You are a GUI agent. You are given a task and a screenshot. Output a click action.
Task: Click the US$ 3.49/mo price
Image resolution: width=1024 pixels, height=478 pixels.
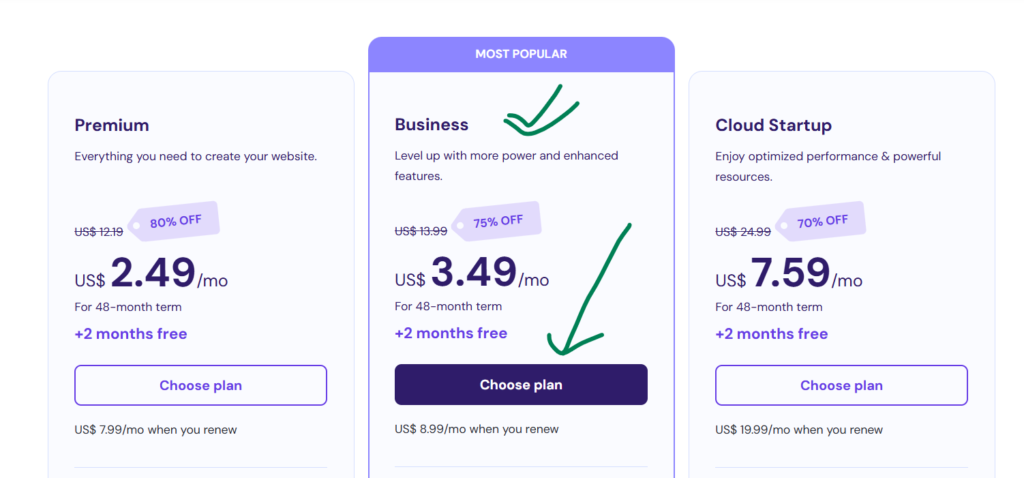(472, 275)
